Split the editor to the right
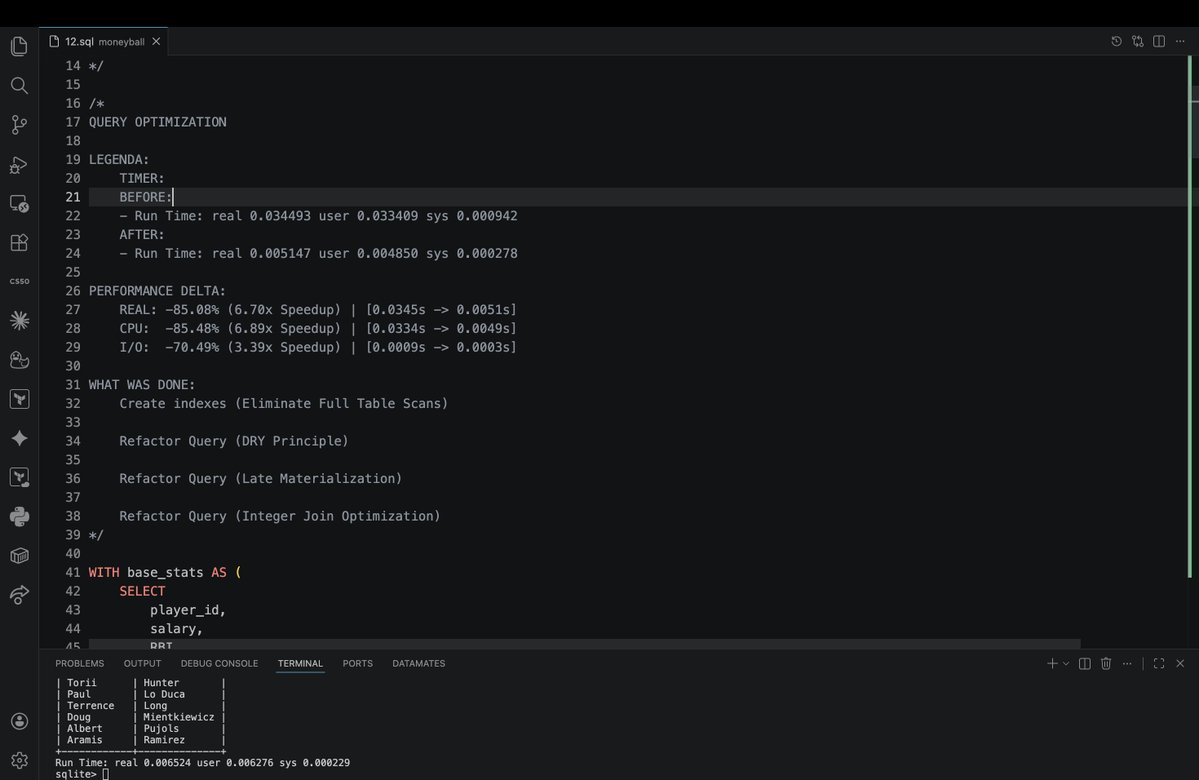This screenshot has width=1199, height=780. point(1159,41)
